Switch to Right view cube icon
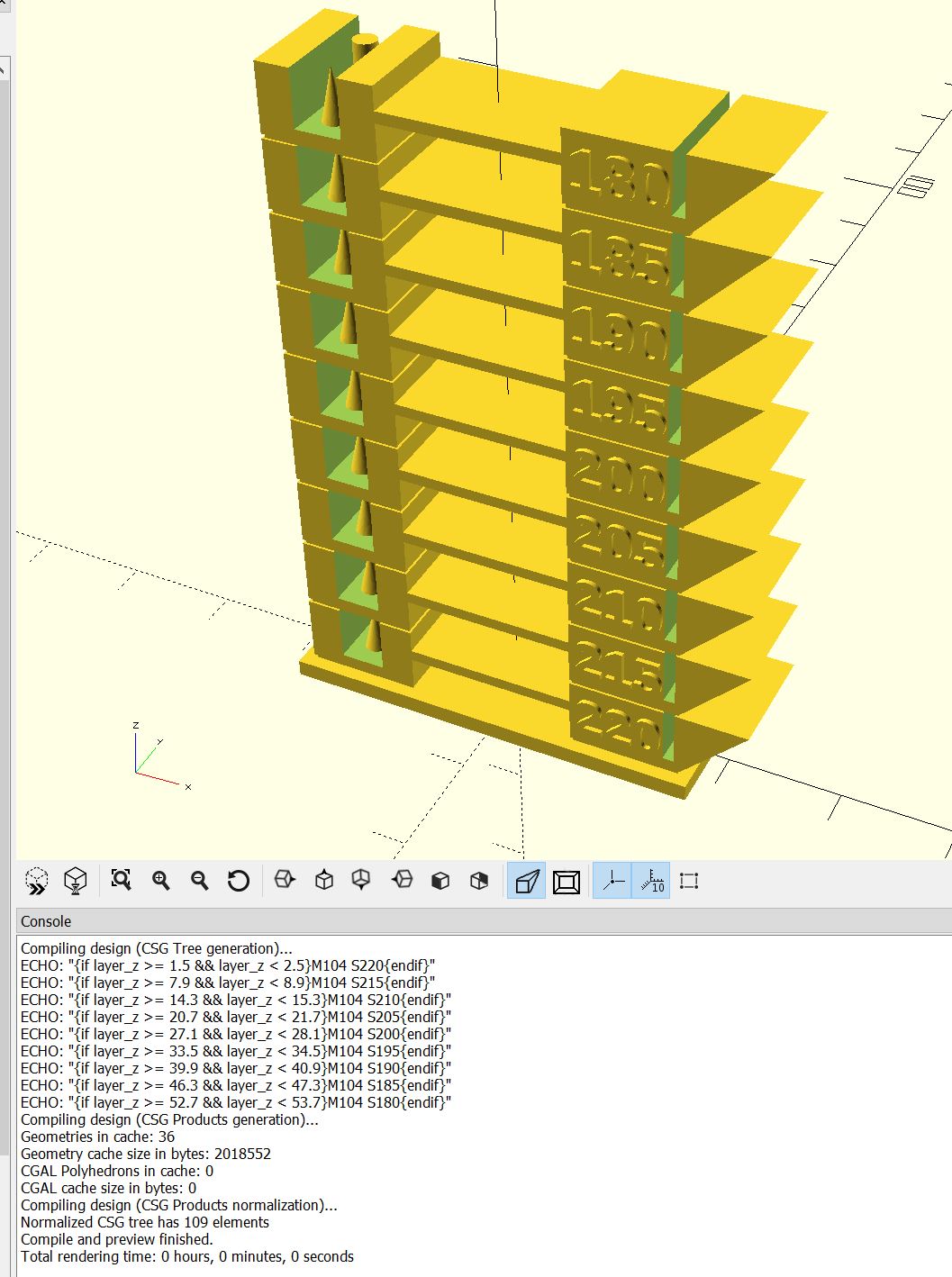952x1277 pixels. click(285, 880)
